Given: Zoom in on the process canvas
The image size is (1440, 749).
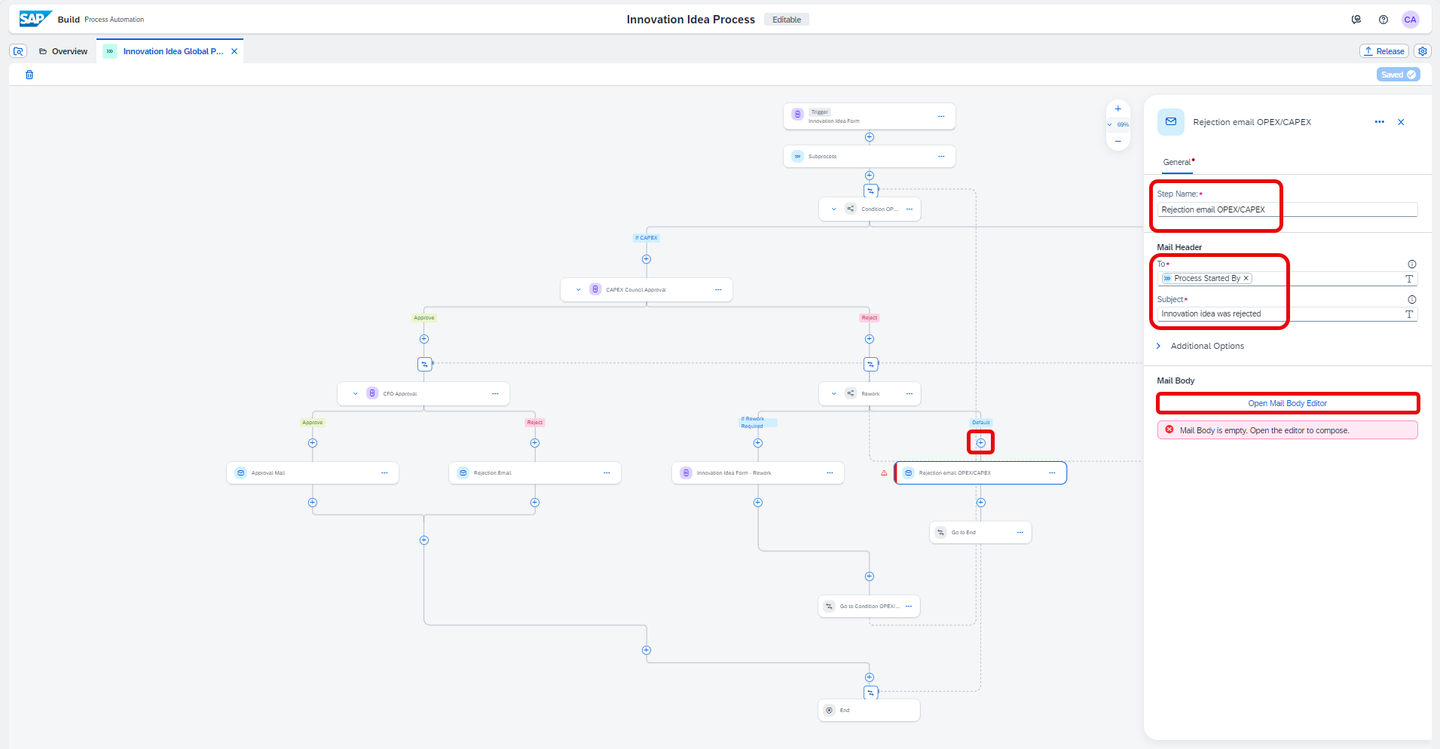Looking at the screenshot, I should coord(1118,108).
